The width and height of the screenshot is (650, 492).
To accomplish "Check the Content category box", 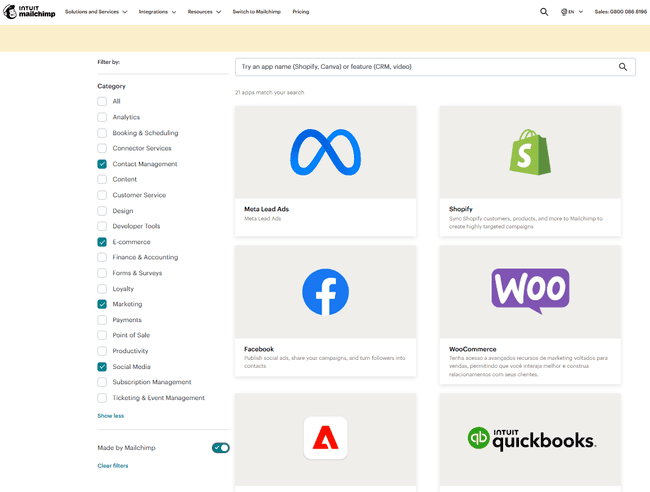I will pos(102,179).
